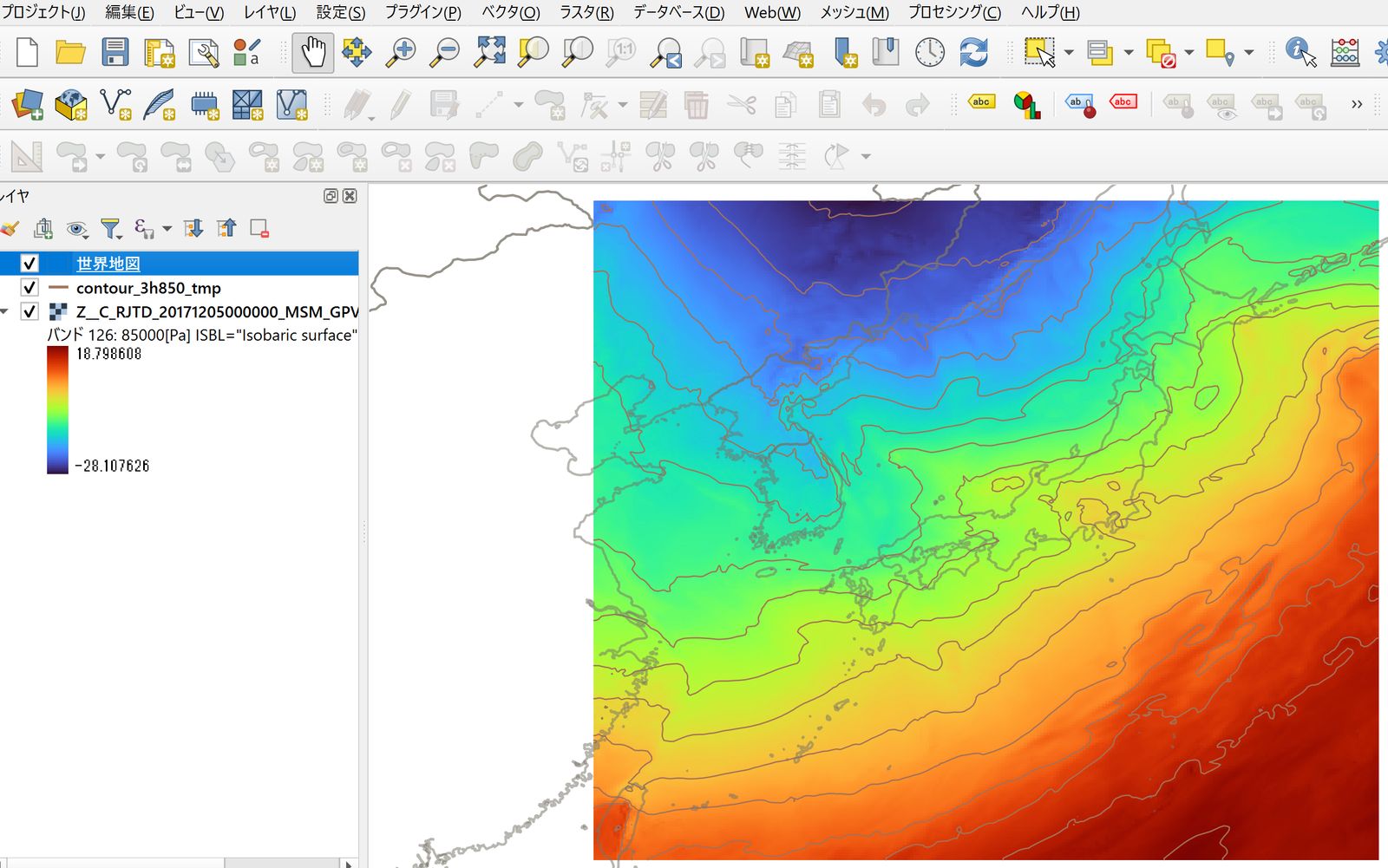
Task: Open the temporal controller clock icon
Action: (x=929, y=52)
